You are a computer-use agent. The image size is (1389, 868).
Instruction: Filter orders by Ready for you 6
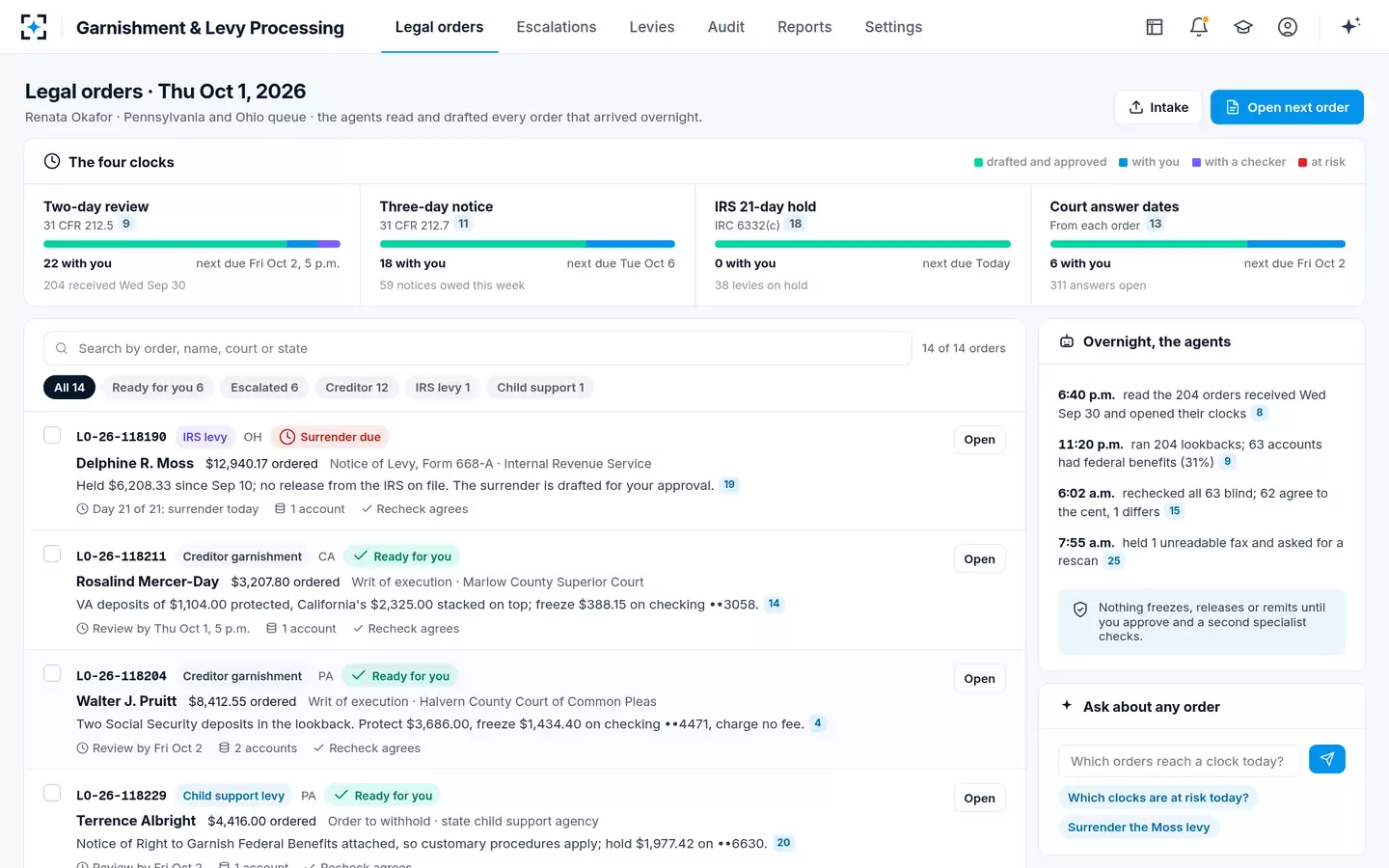point(158,388)
